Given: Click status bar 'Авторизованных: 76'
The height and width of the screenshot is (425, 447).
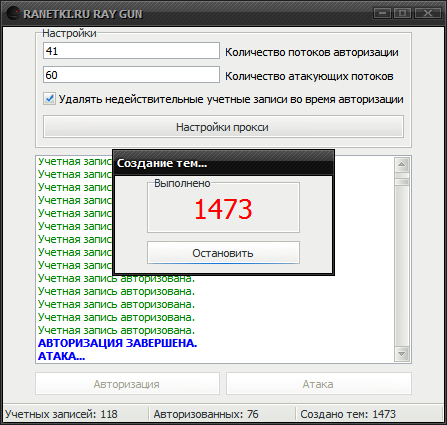Looking at the screenshot, I should pos(206,414).
